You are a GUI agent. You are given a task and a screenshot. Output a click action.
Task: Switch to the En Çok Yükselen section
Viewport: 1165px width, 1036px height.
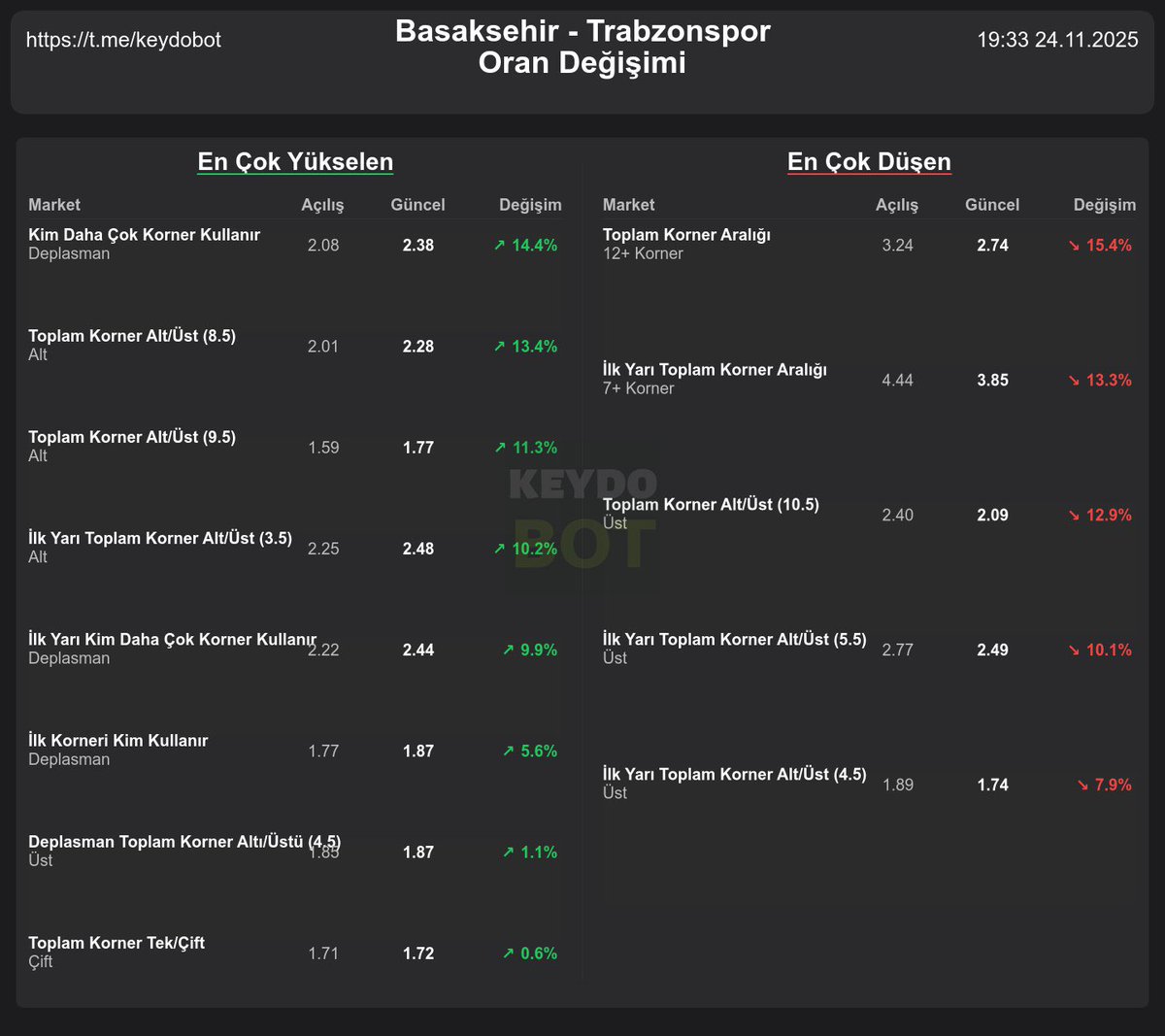pyautogui.click(x=295, y=161)
